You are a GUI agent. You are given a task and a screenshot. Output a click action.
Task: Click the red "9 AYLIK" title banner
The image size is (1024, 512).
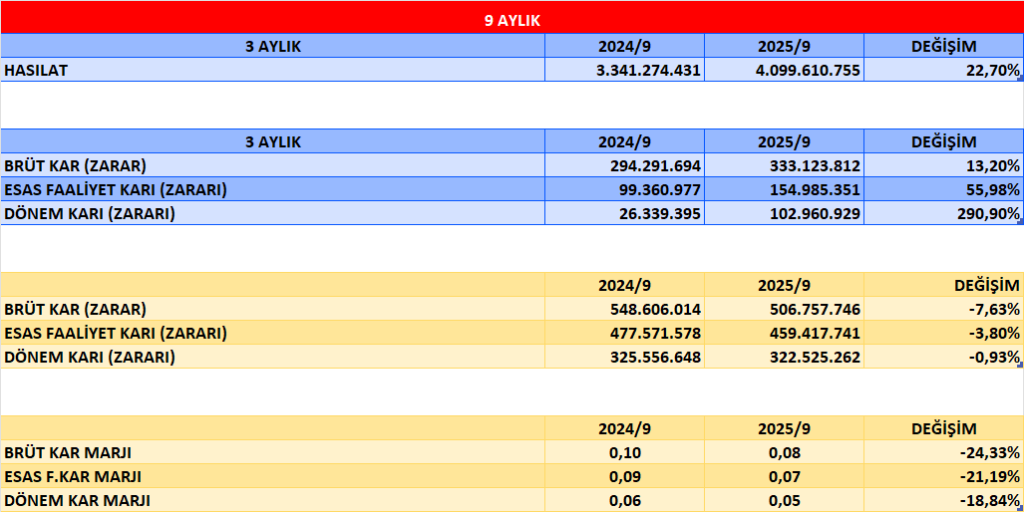[x=512, y=18]
